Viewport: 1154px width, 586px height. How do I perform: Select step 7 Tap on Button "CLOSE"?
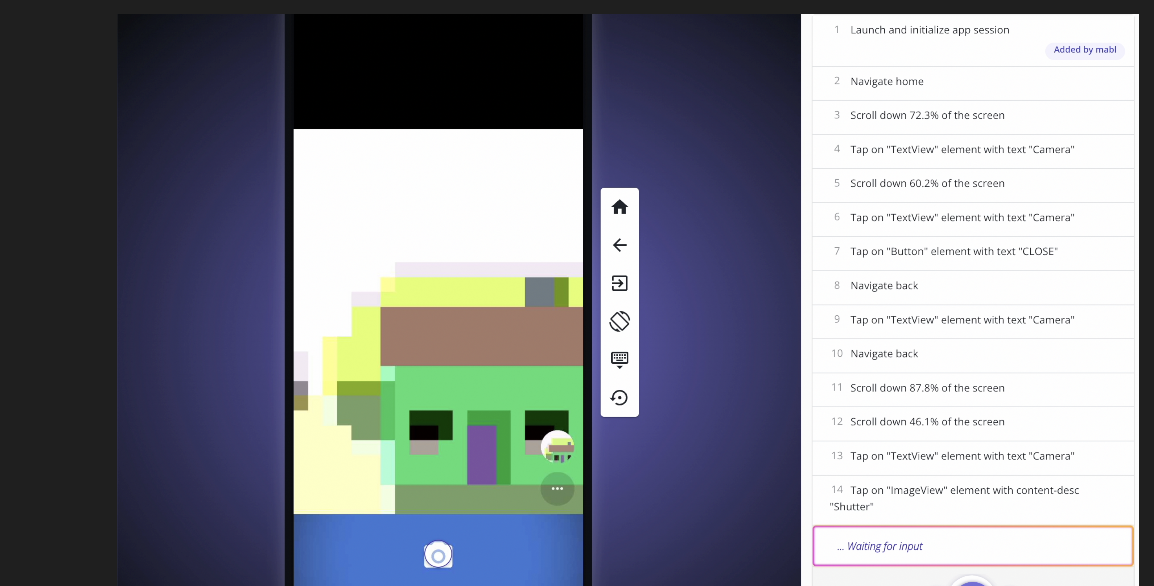973,252
